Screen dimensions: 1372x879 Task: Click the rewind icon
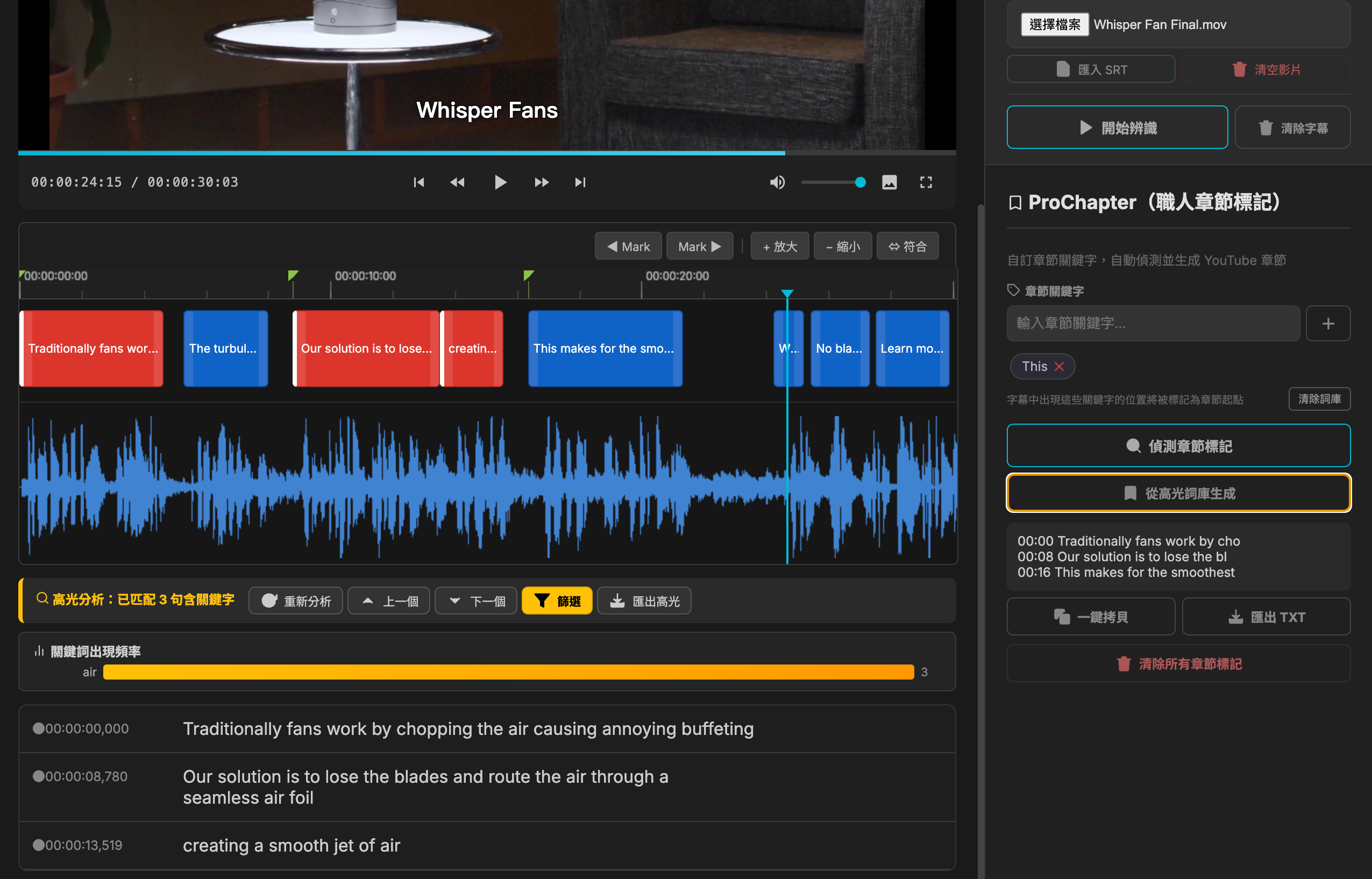coord(457,182)
